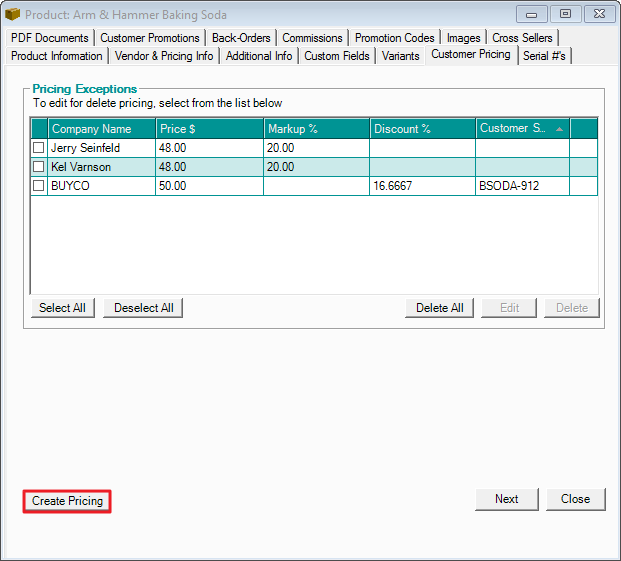Go to the Promotion Codes tab
Viewport: 621px width, 561px height.
click(394, 38)
